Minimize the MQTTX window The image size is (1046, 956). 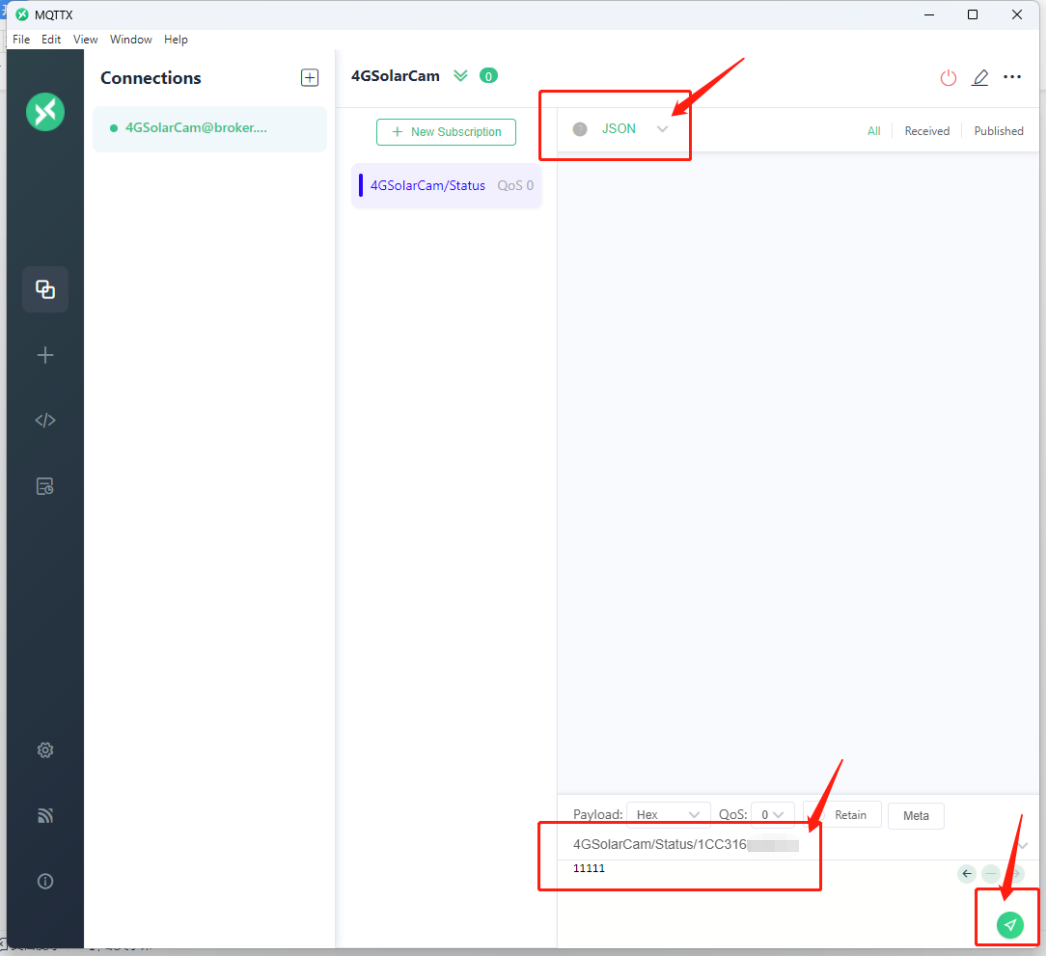tap(929, 15)
